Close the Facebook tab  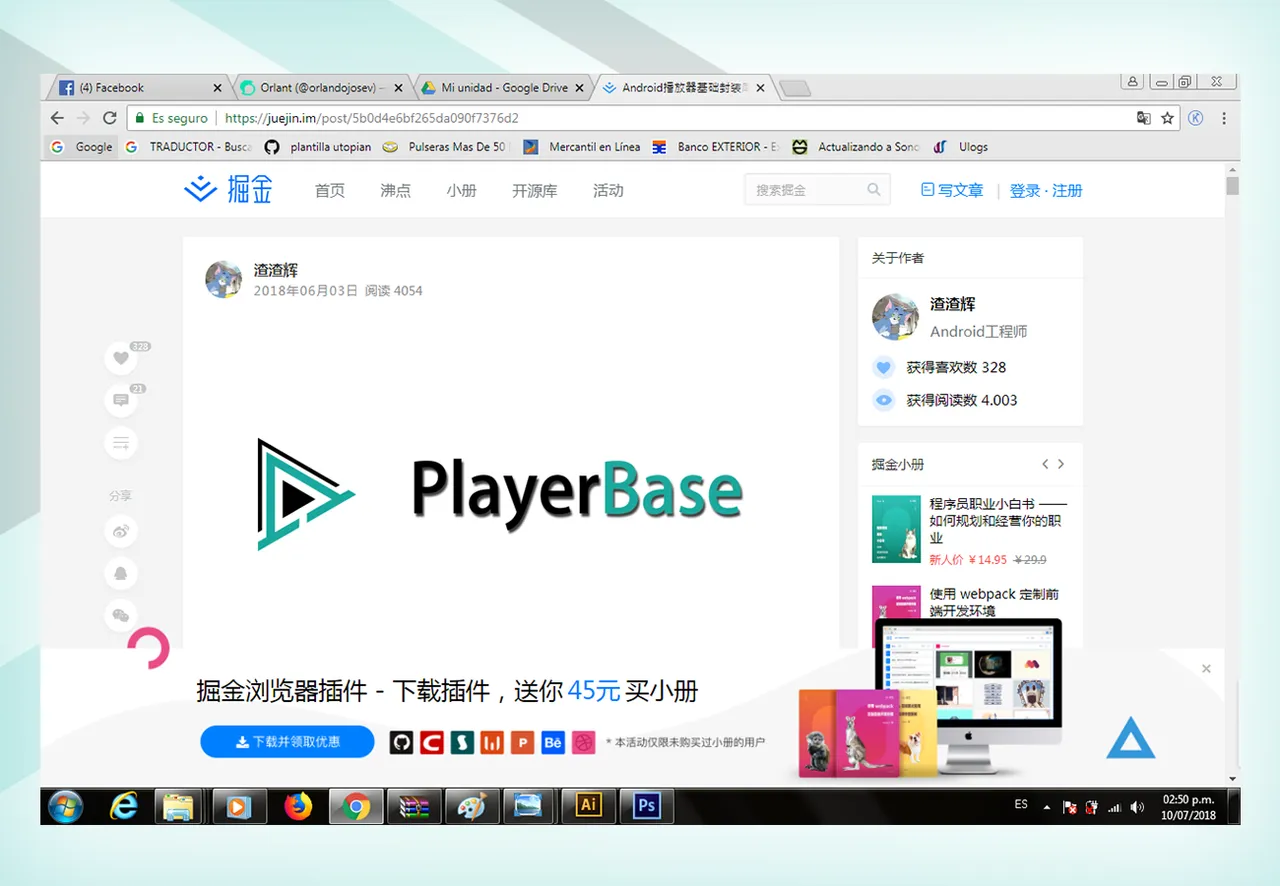(x=218, y=88)
